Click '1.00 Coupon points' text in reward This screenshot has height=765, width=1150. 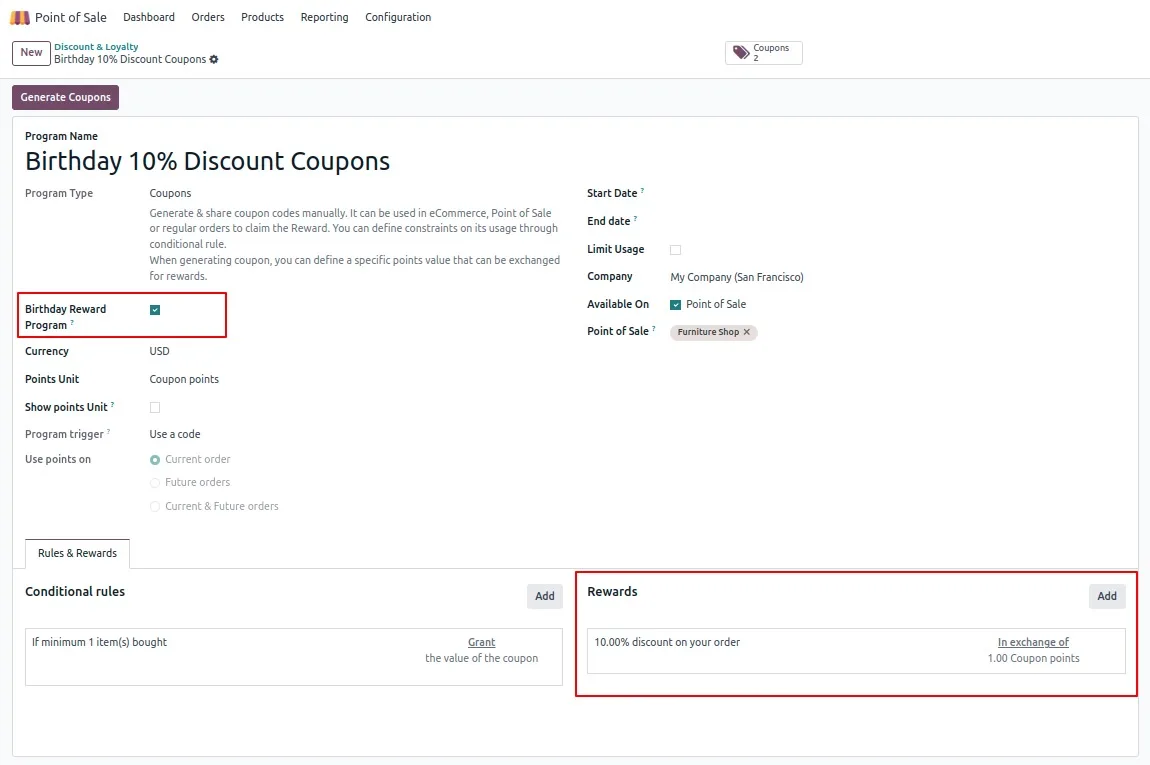[x=1033, y=659]
